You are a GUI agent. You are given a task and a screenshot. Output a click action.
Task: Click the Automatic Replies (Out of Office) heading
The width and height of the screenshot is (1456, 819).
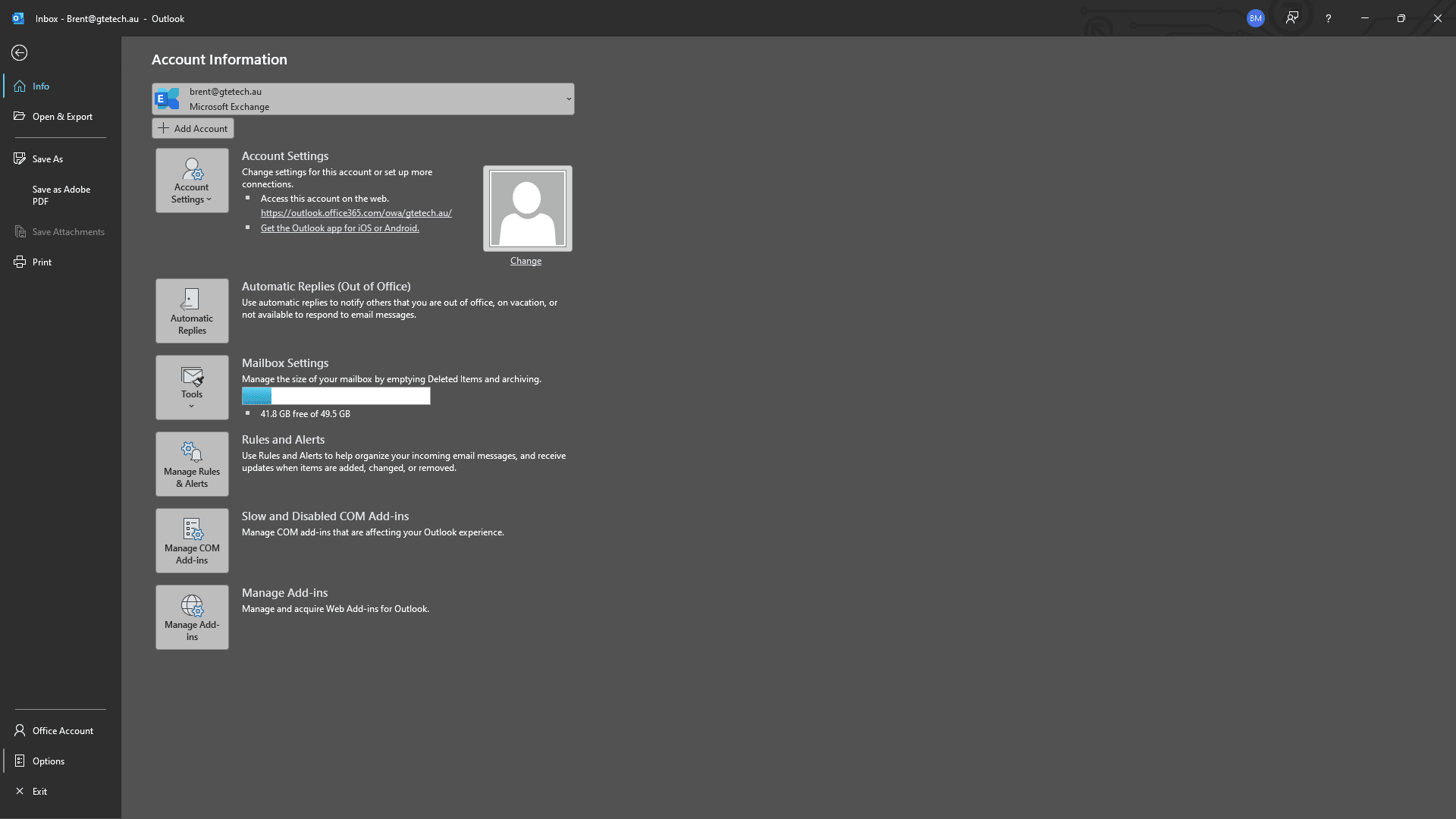(326, 287)
